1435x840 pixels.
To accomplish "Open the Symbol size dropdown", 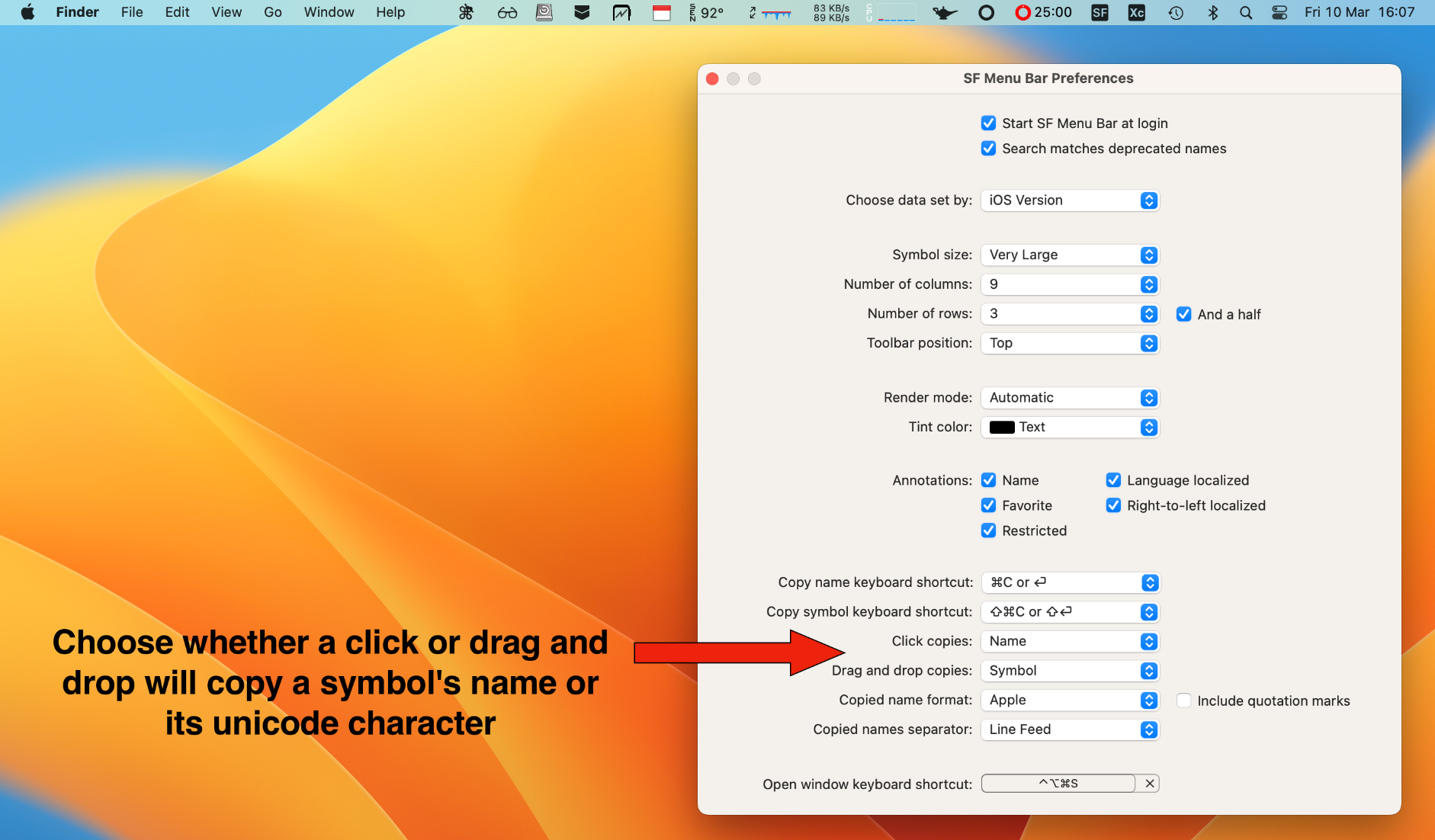I will coord(1070,255).
